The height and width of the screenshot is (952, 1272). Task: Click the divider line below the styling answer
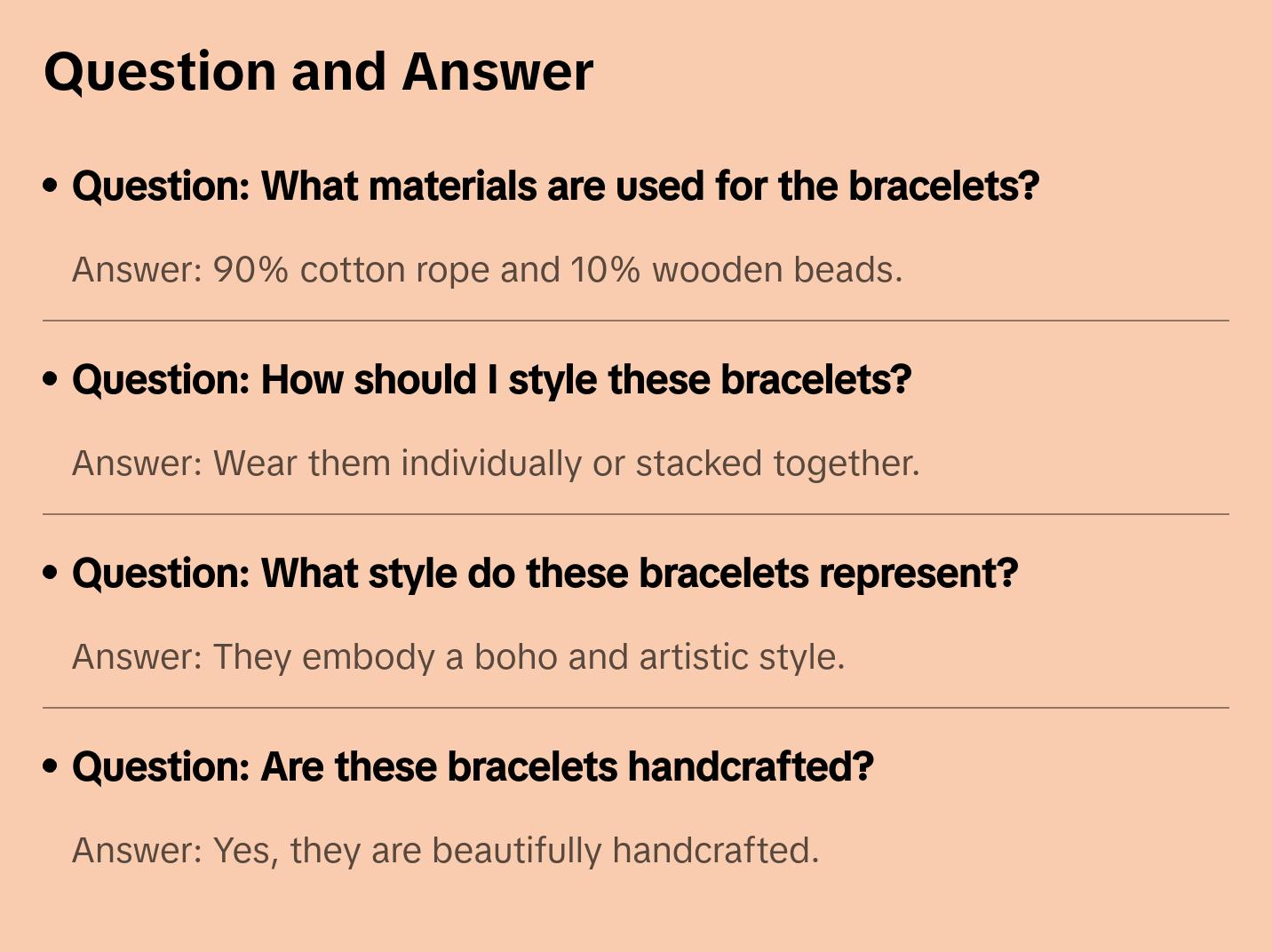coord(636,514)
